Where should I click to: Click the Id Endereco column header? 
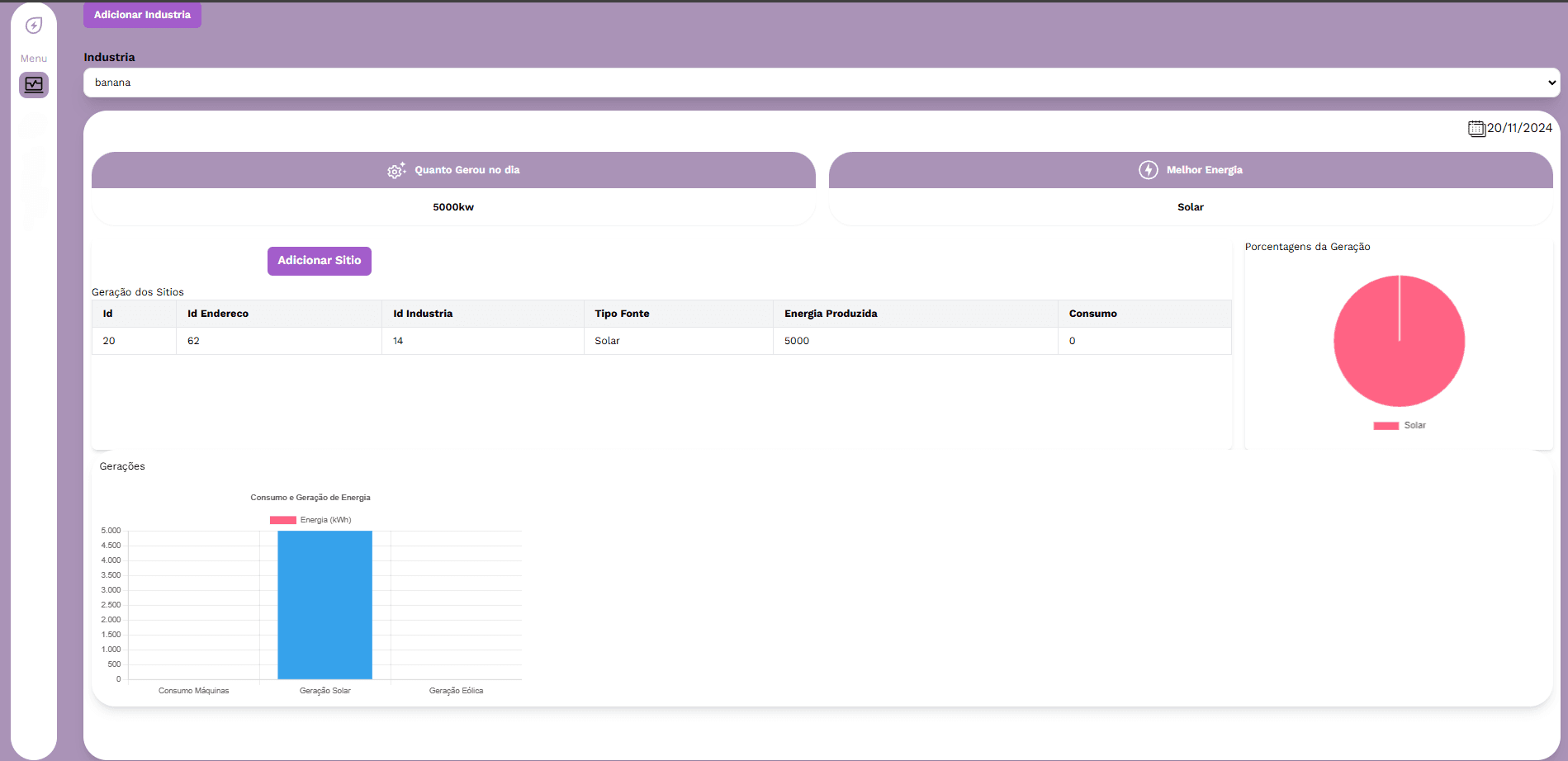[218, 314]
